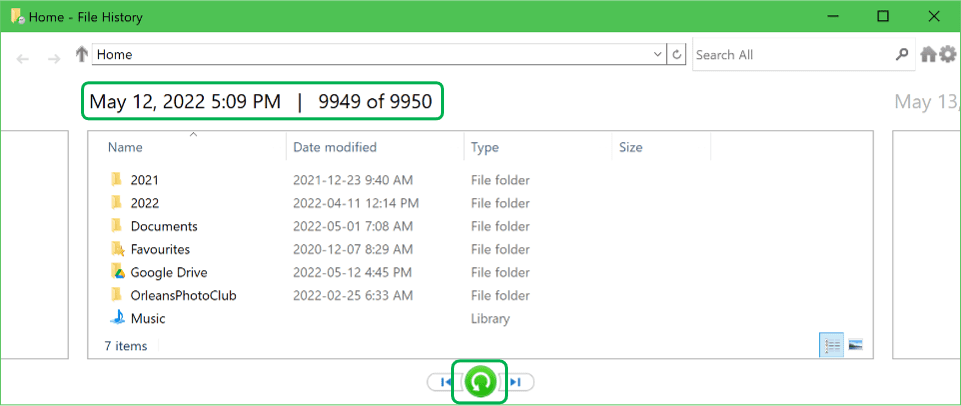Sort by Name column
The height and width of the screenshot is (406, 961).
point(125,147)
